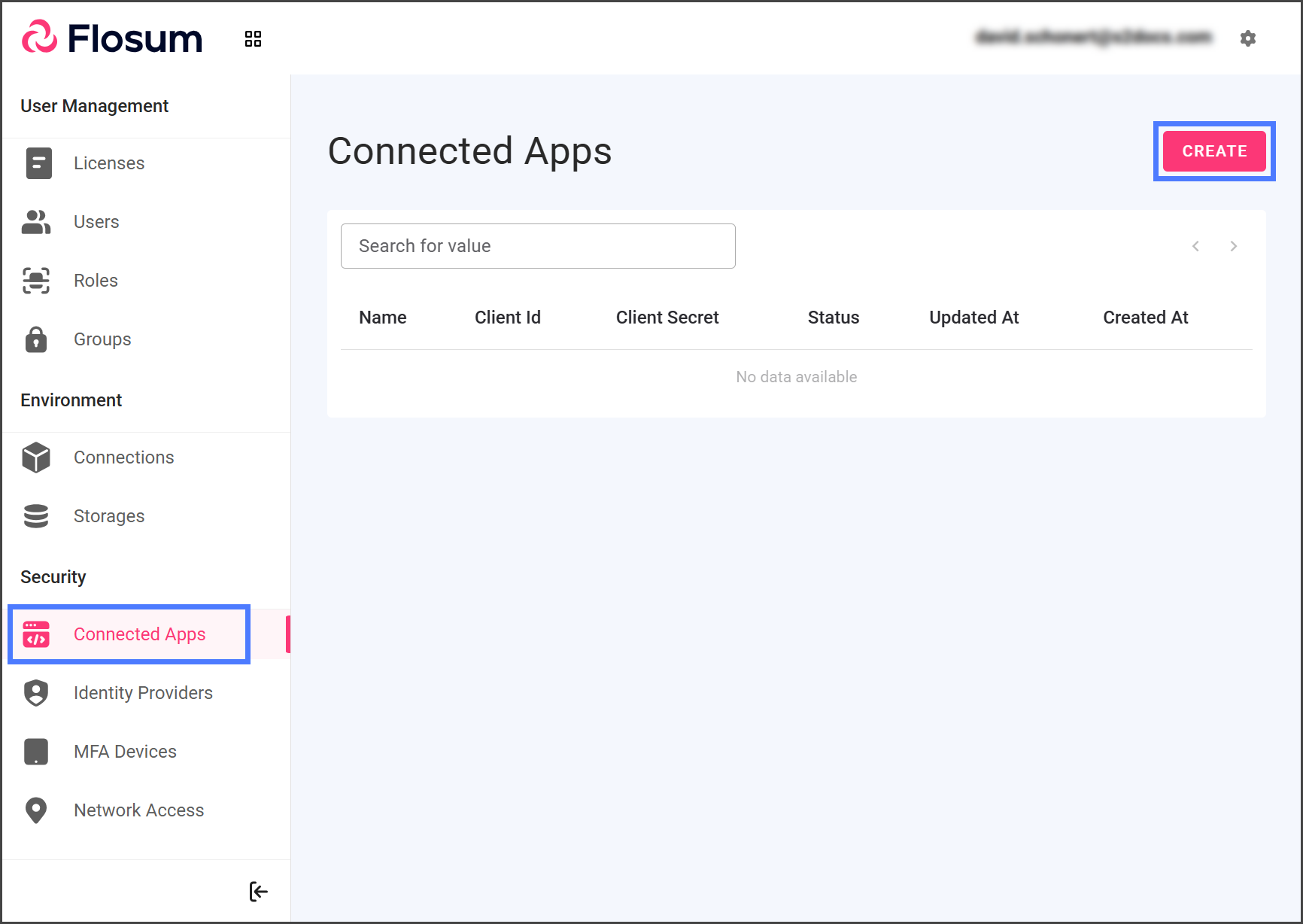
Task: Click the Storages database icon
Action: click(36, 516)
